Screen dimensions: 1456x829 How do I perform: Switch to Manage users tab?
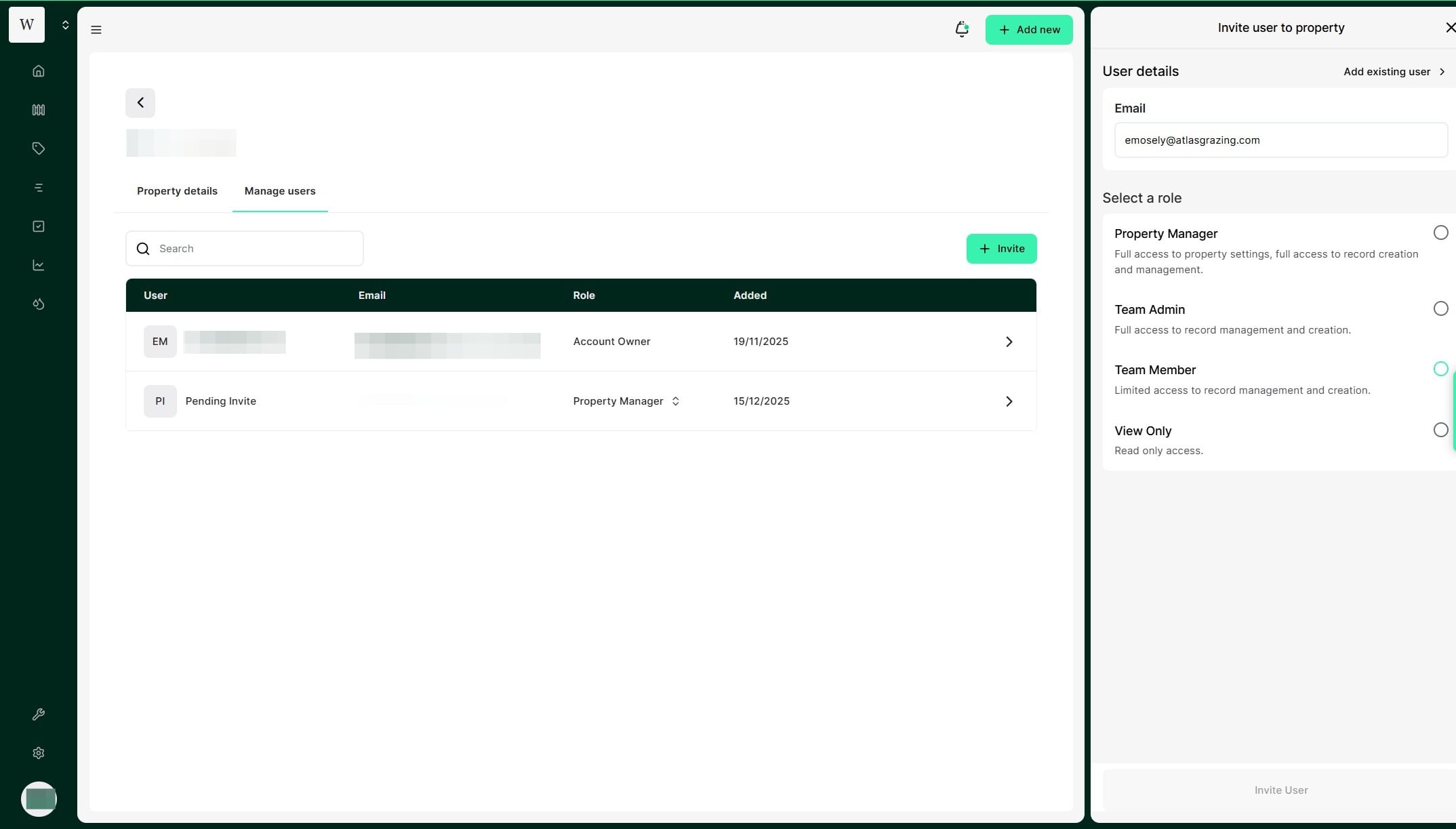click(x=279, y=191)
